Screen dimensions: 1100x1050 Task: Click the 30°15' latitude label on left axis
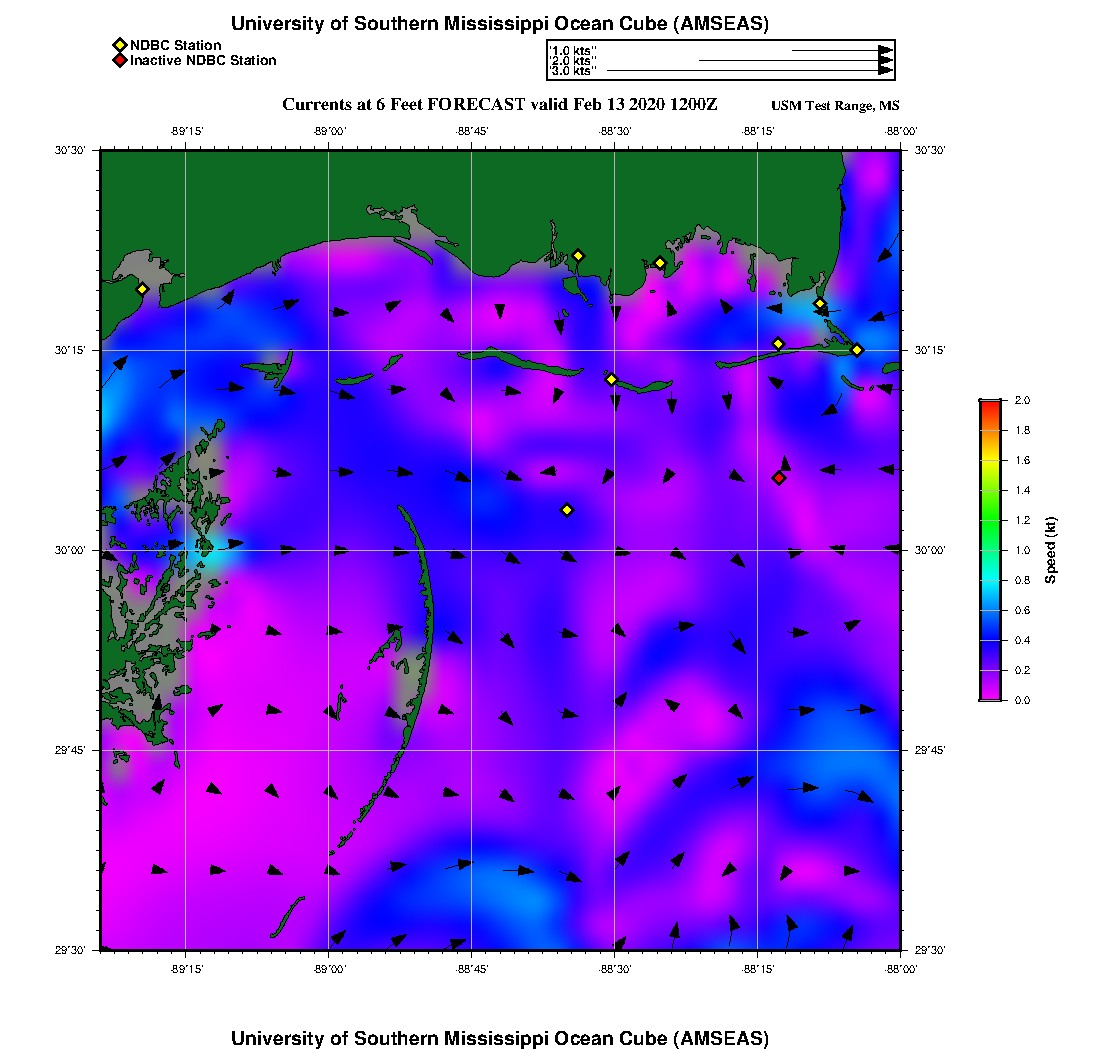pyautogui.click(x=77, y=350)
